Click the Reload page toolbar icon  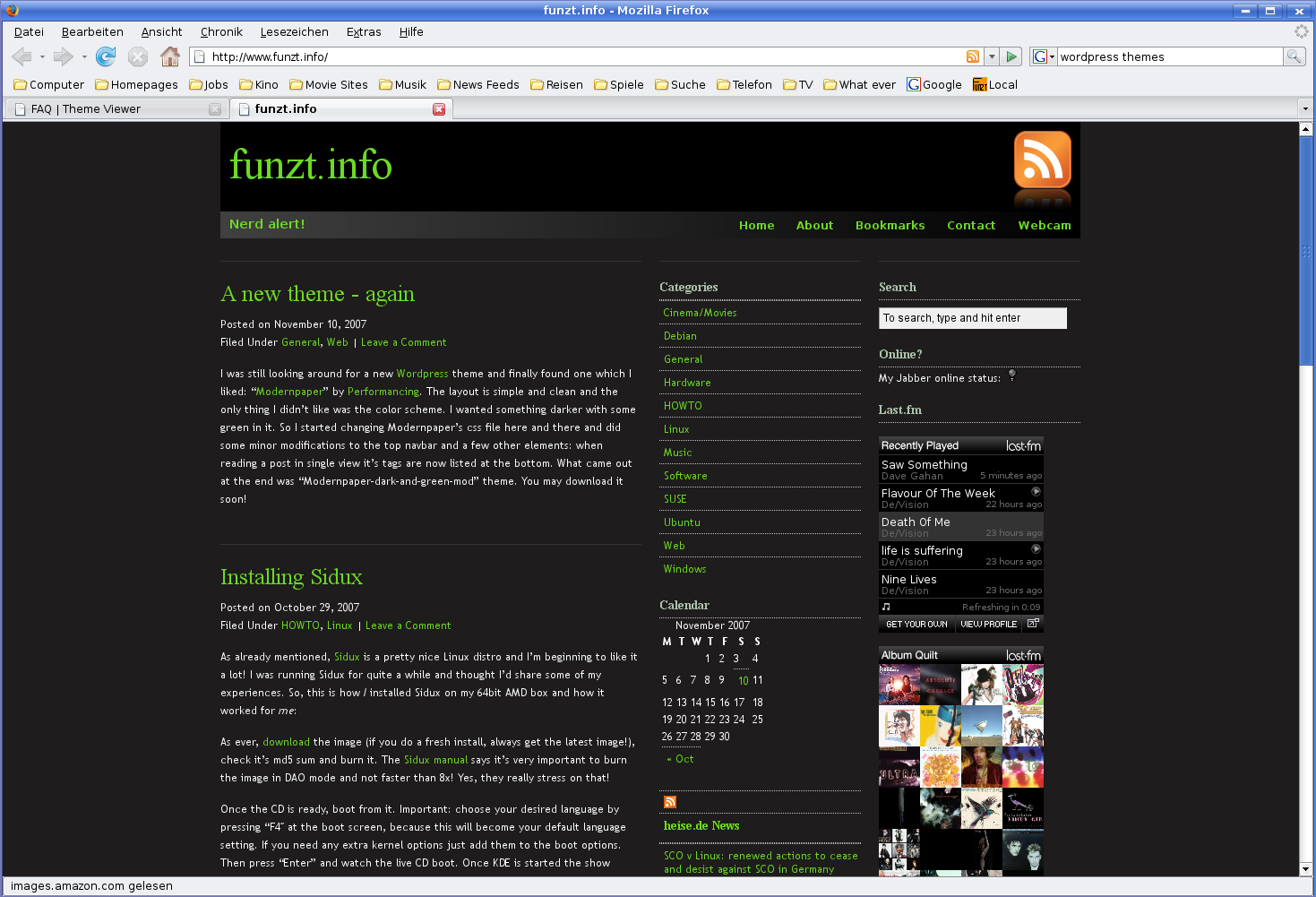click(106, 57)
